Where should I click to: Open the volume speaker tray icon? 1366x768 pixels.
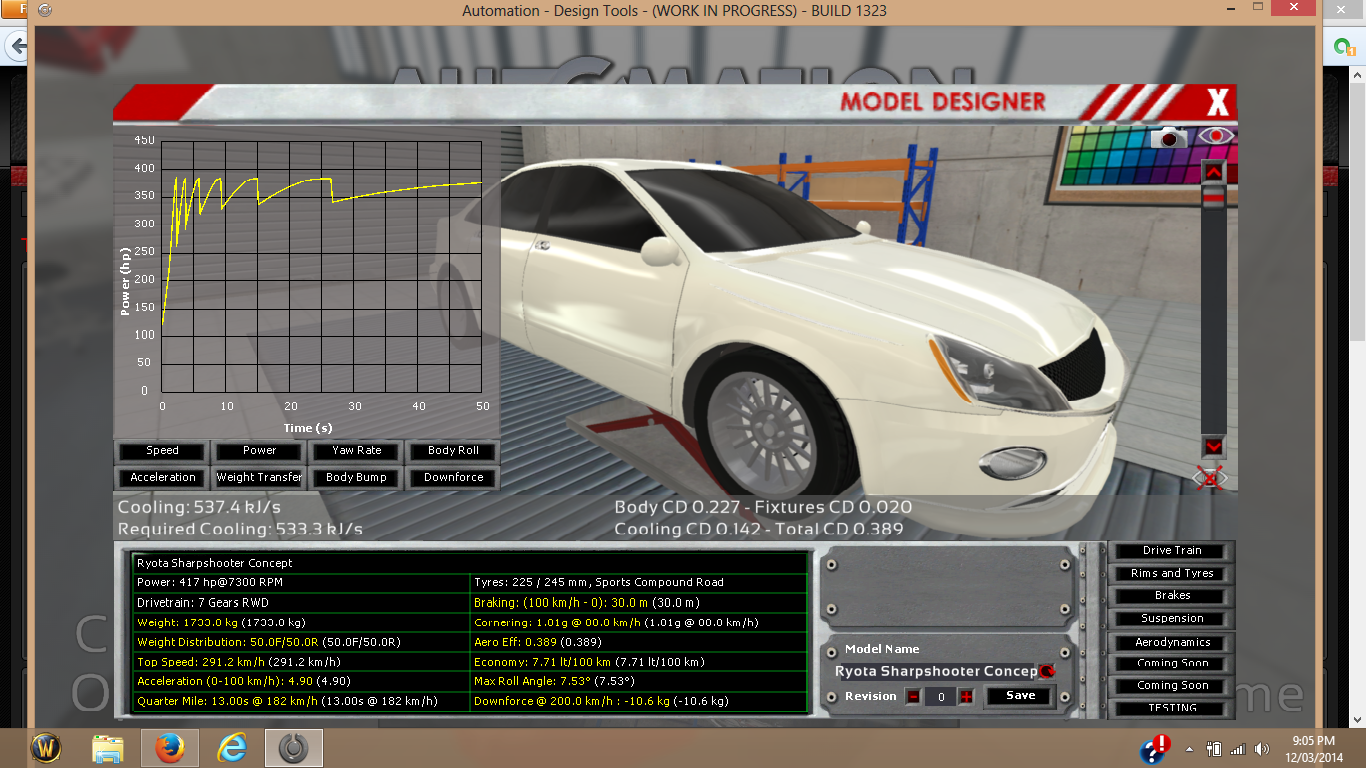pos(1262,749)
